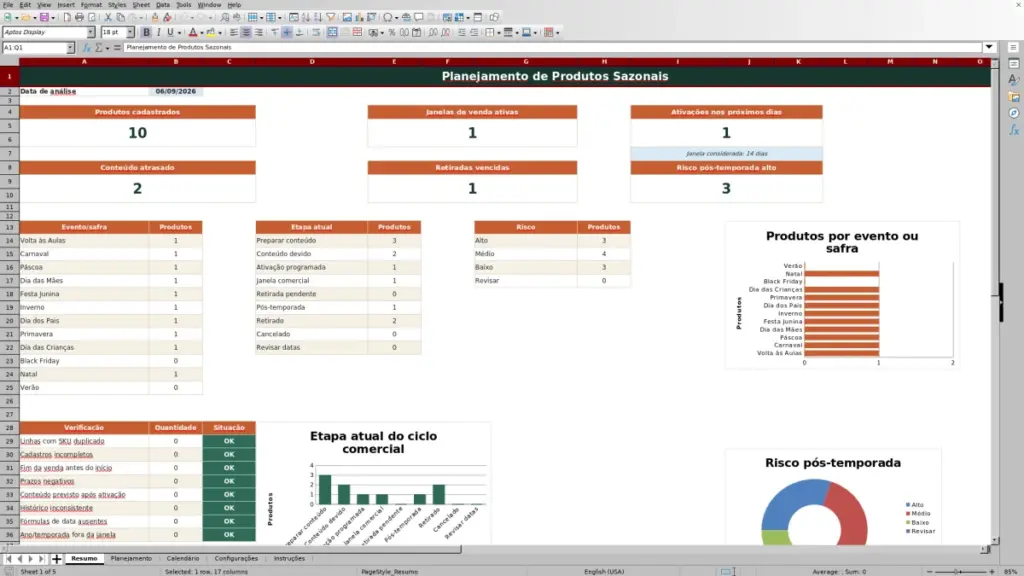Insert a chart using the chart icon
This screenshot has width=1024, height=576.
pyautogui.click(x=359, y=18)
